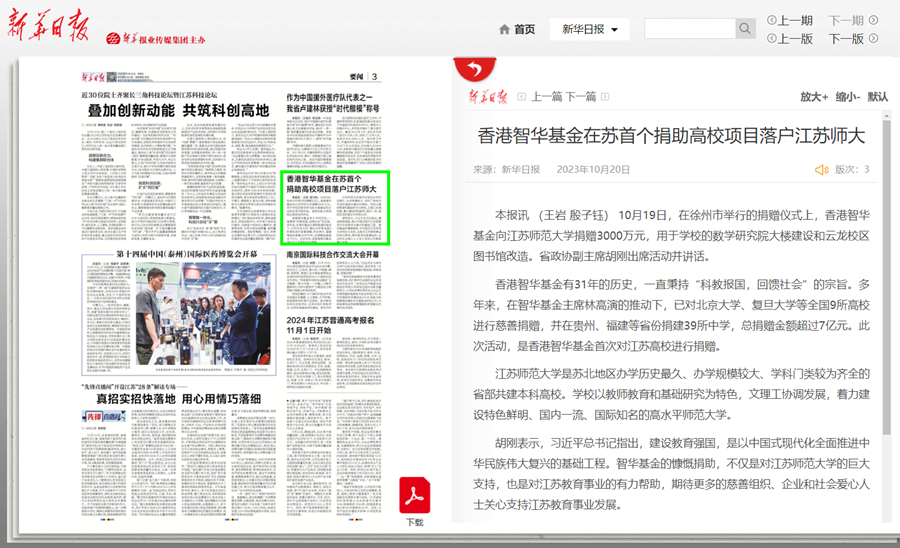Shrink article text with 缩小-

tap(847, 97)
